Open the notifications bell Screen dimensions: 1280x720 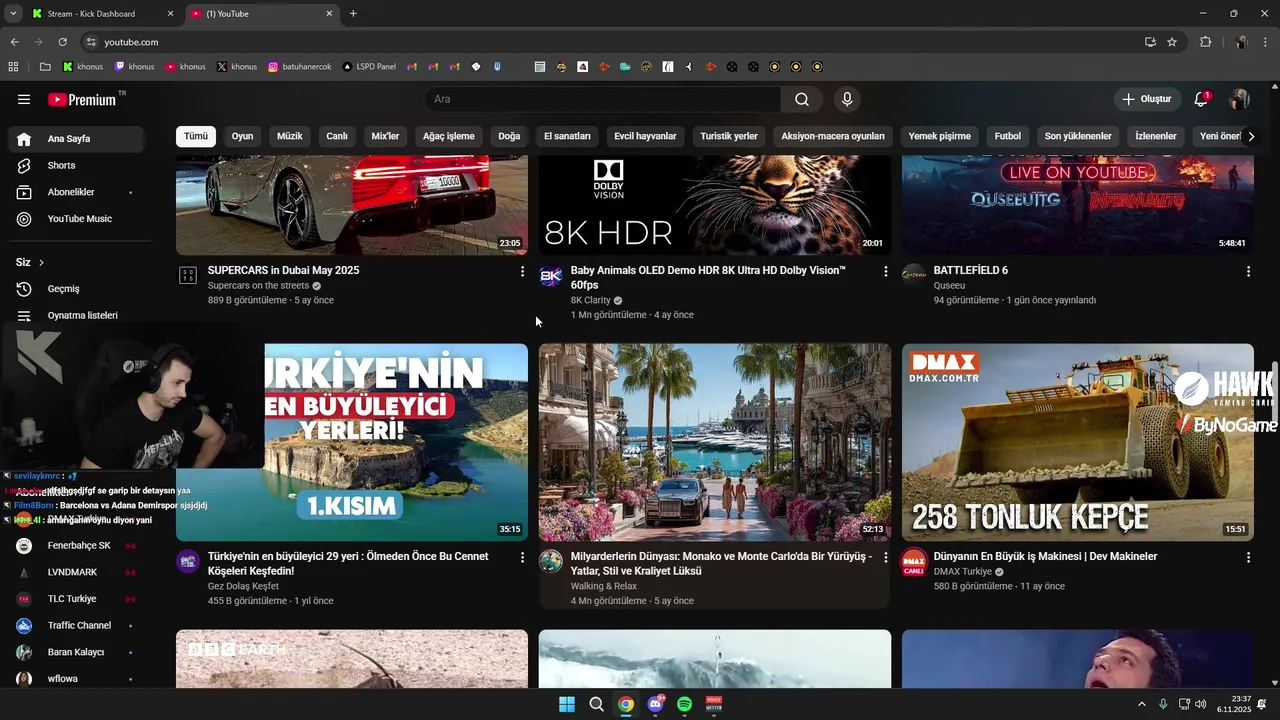[1201, 99]
